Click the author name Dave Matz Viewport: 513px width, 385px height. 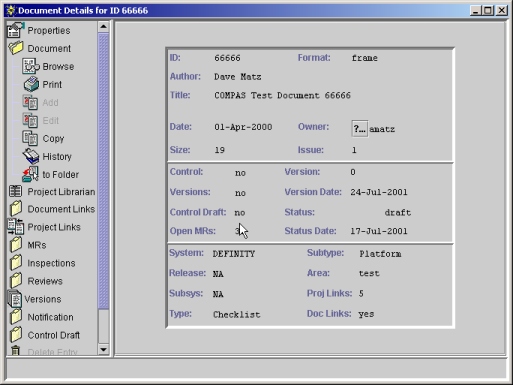pyautogui.click(x=237, y=77)
